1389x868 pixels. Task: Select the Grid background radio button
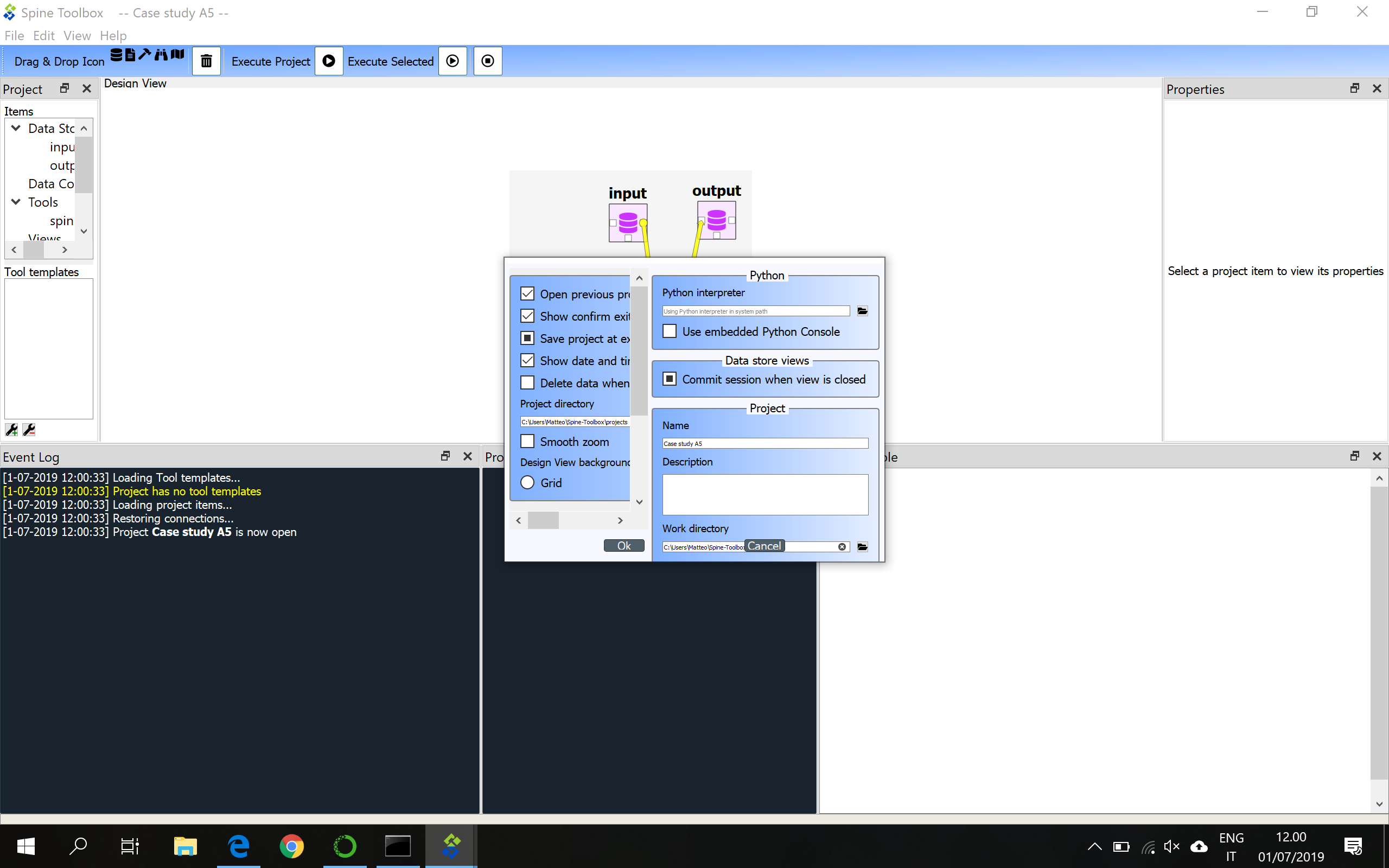pos(527,482)
